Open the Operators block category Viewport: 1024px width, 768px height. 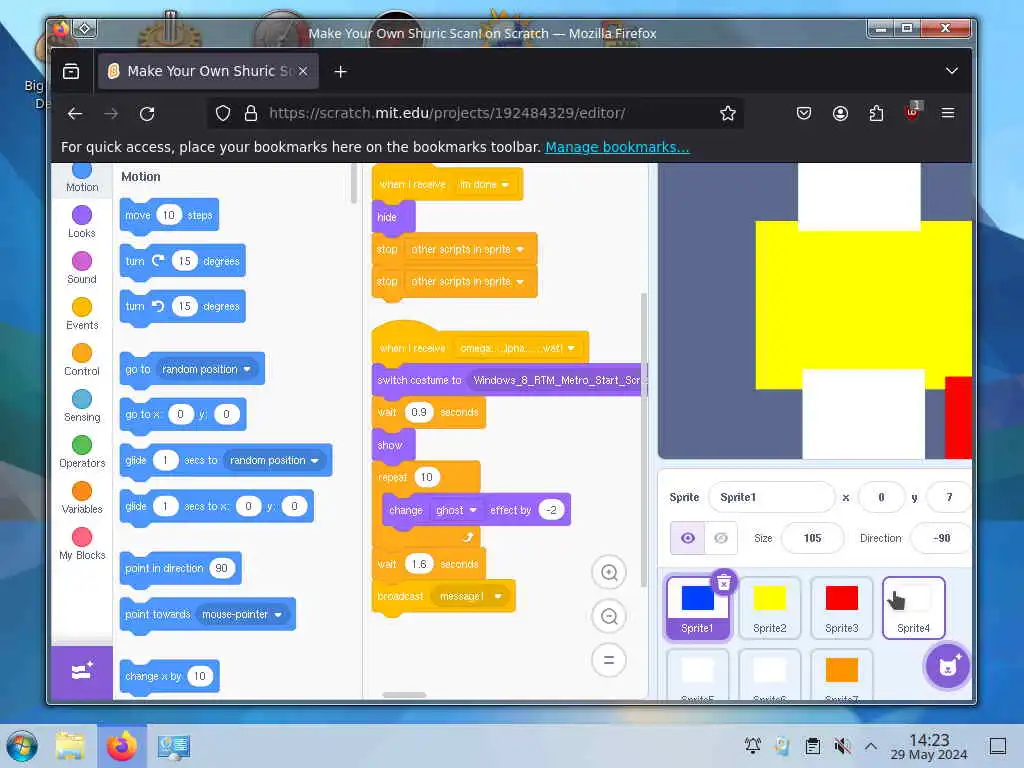(82, 451)
